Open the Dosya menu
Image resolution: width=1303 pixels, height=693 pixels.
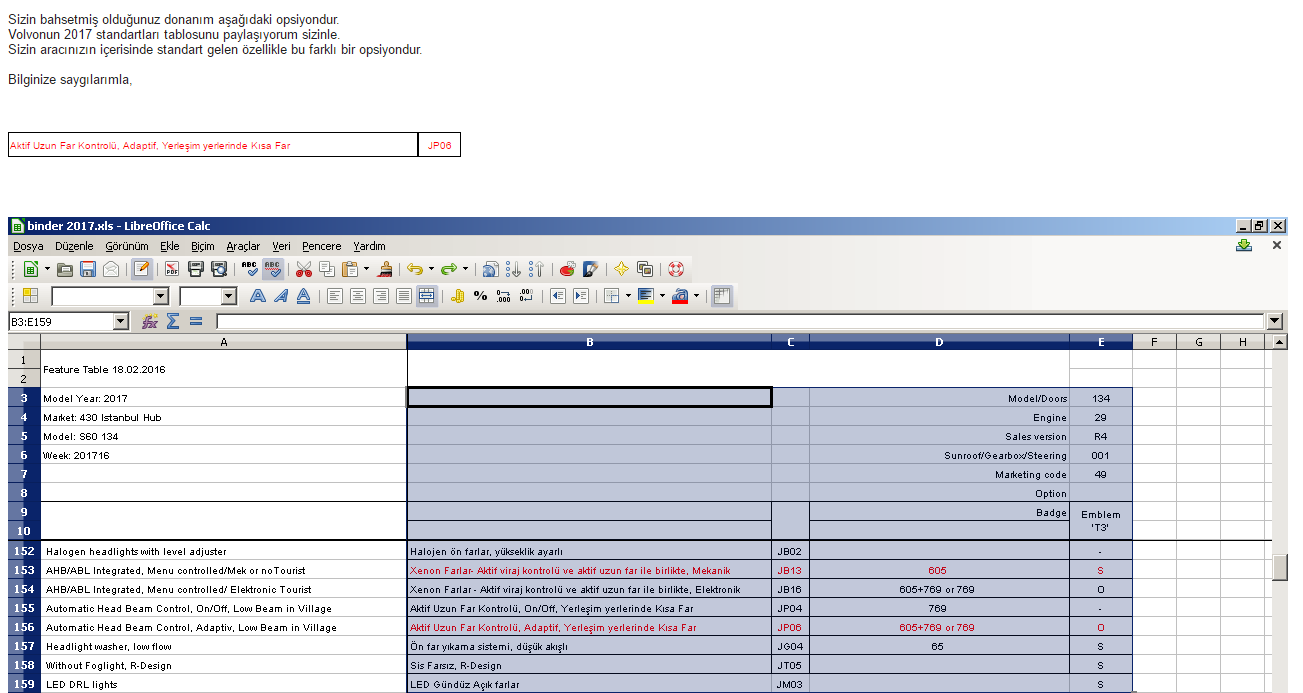(x=28, y=246)
